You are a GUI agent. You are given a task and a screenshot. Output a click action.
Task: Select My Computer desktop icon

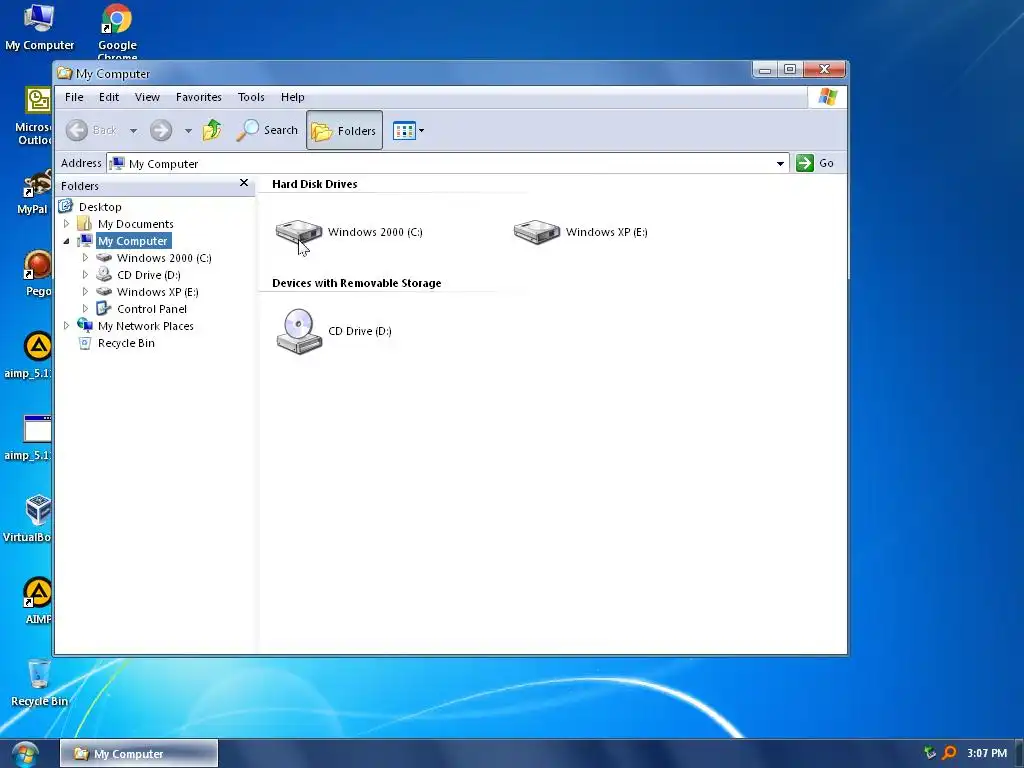coord(39,27)
